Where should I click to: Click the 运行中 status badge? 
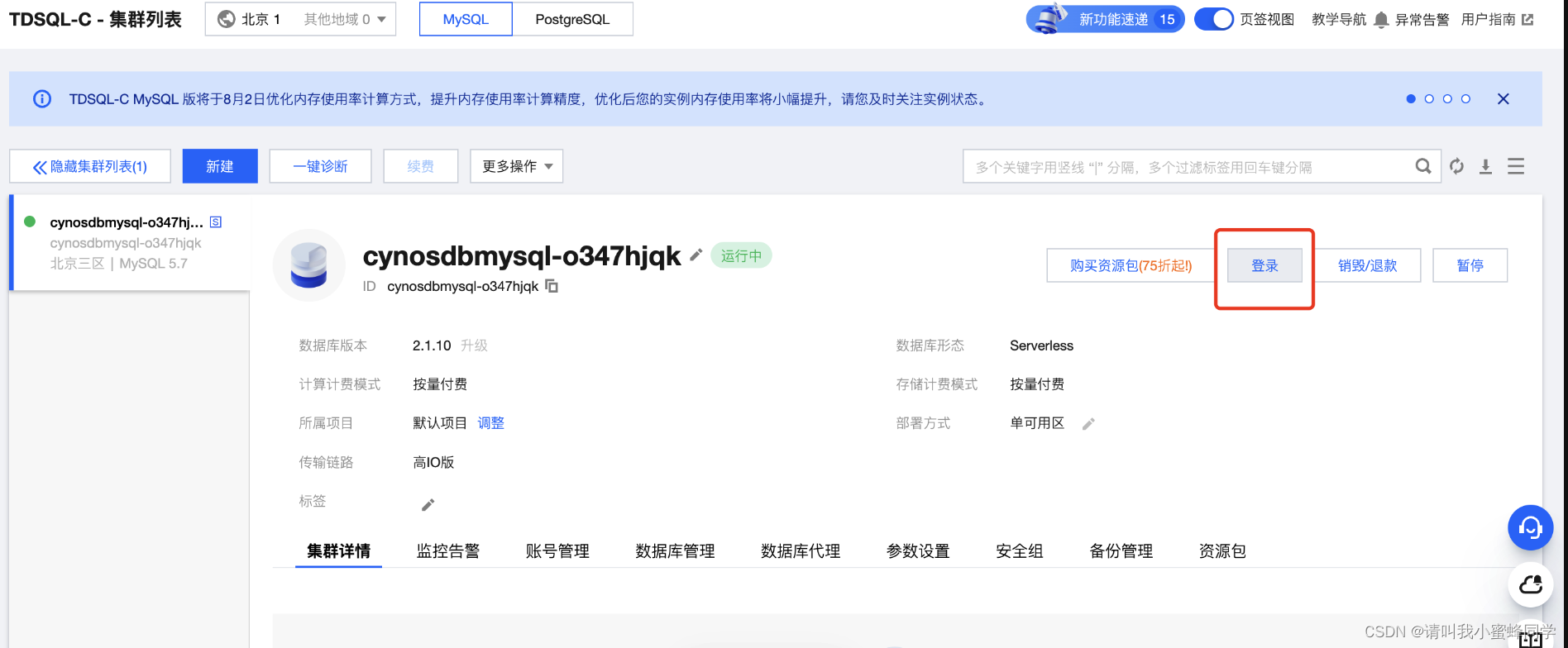point(741,255)
